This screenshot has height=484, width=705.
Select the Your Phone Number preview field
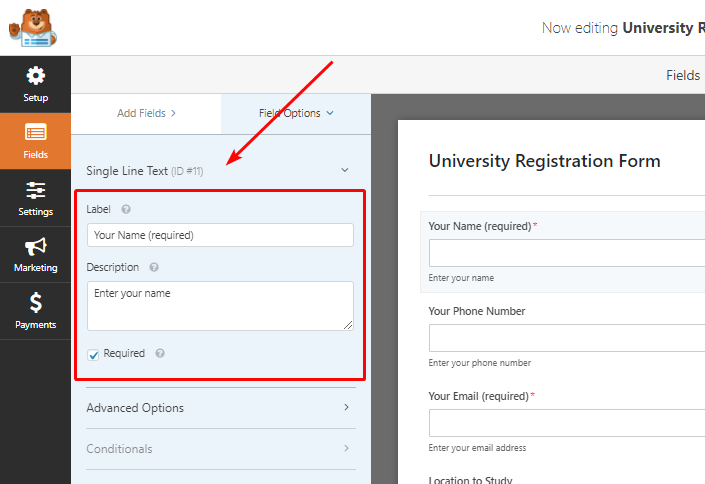(x=566, y=338)
